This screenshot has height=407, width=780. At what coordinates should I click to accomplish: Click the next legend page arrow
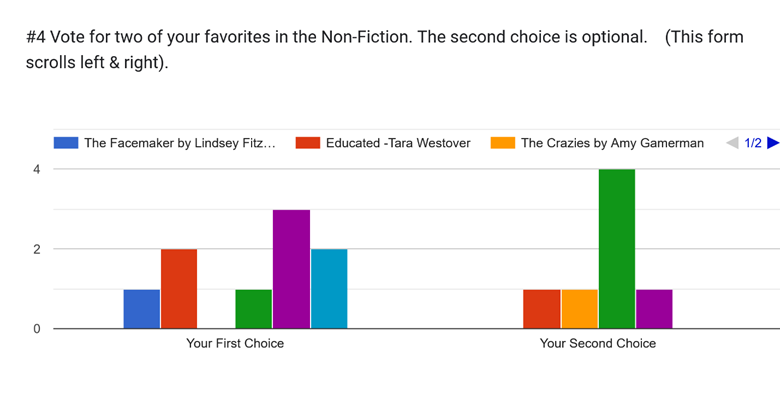pos(772,143)
